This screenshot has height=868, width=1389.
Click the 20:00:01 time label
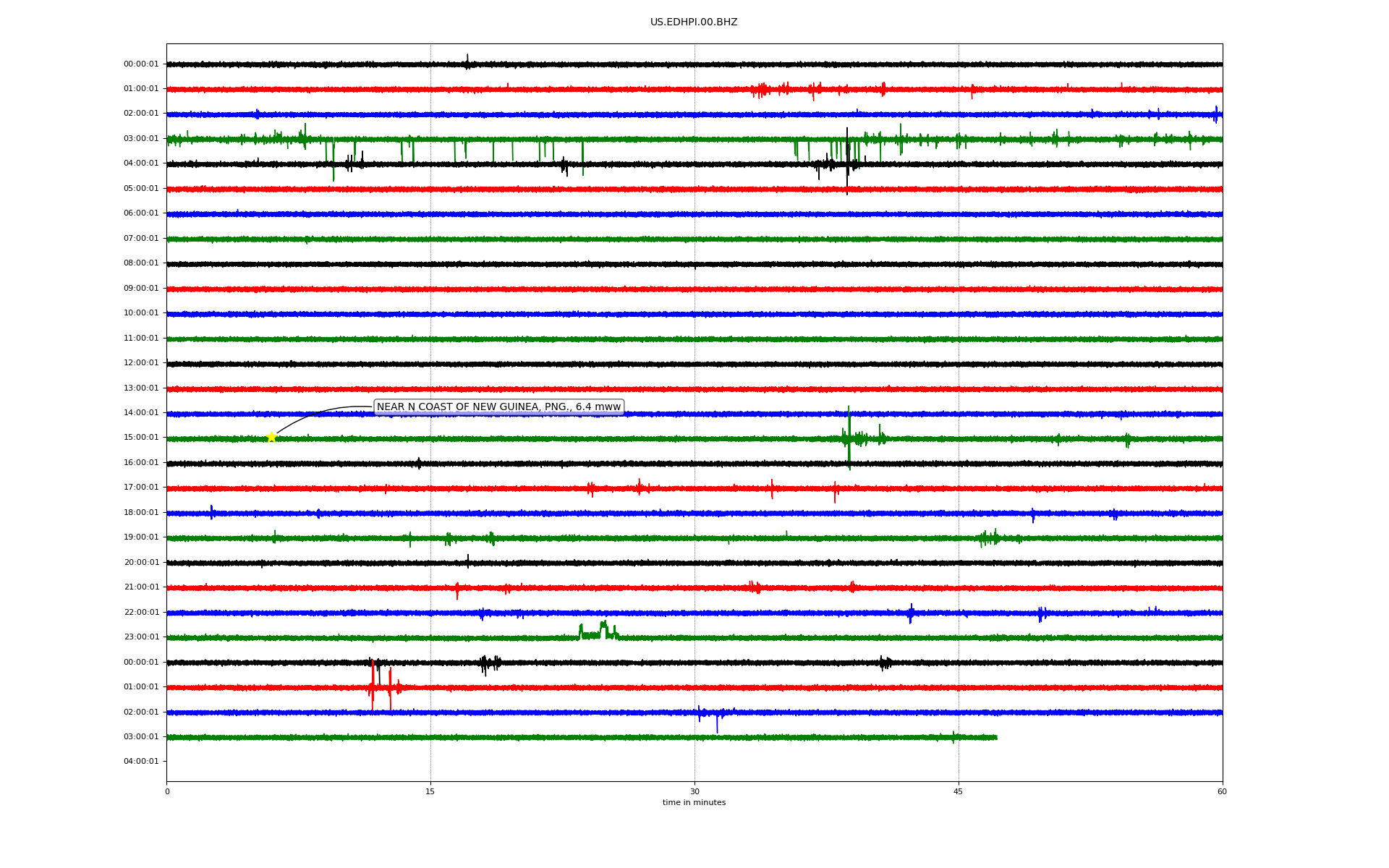[x=141, y=563]
